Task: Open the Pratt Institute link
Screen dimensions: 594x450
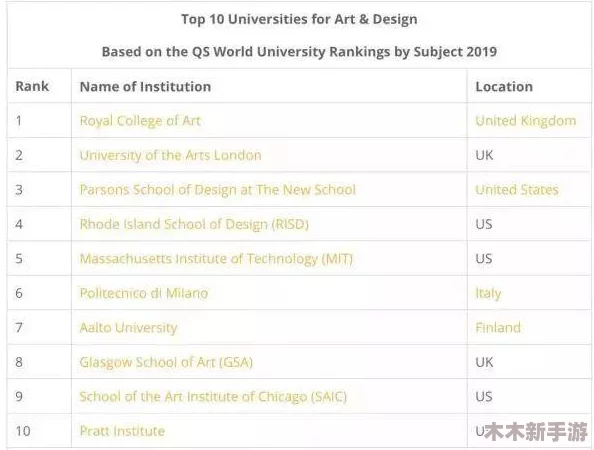Action: pos(122,431)
